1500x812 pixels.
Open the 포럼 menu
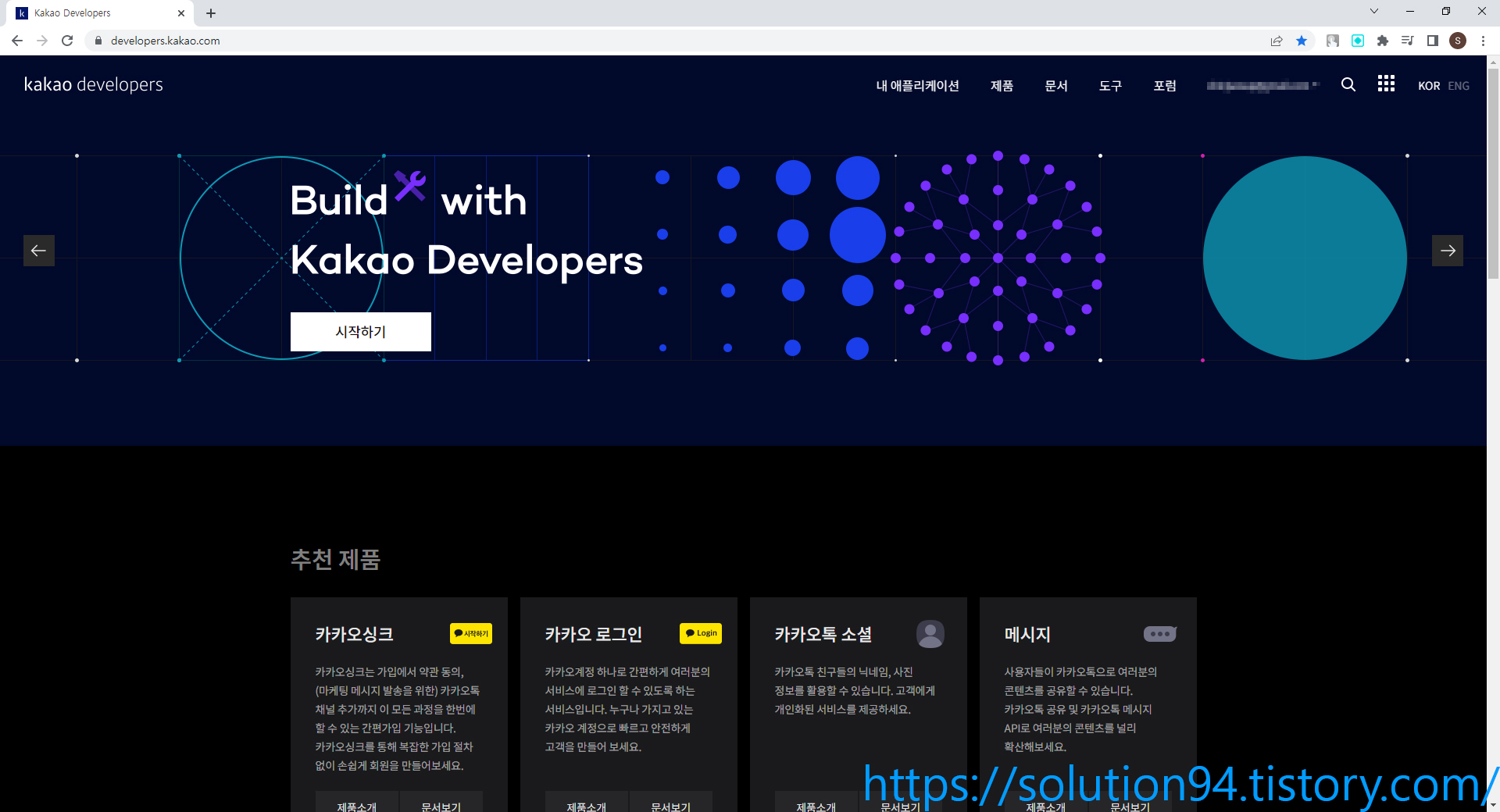click(x=1165, y=86)
